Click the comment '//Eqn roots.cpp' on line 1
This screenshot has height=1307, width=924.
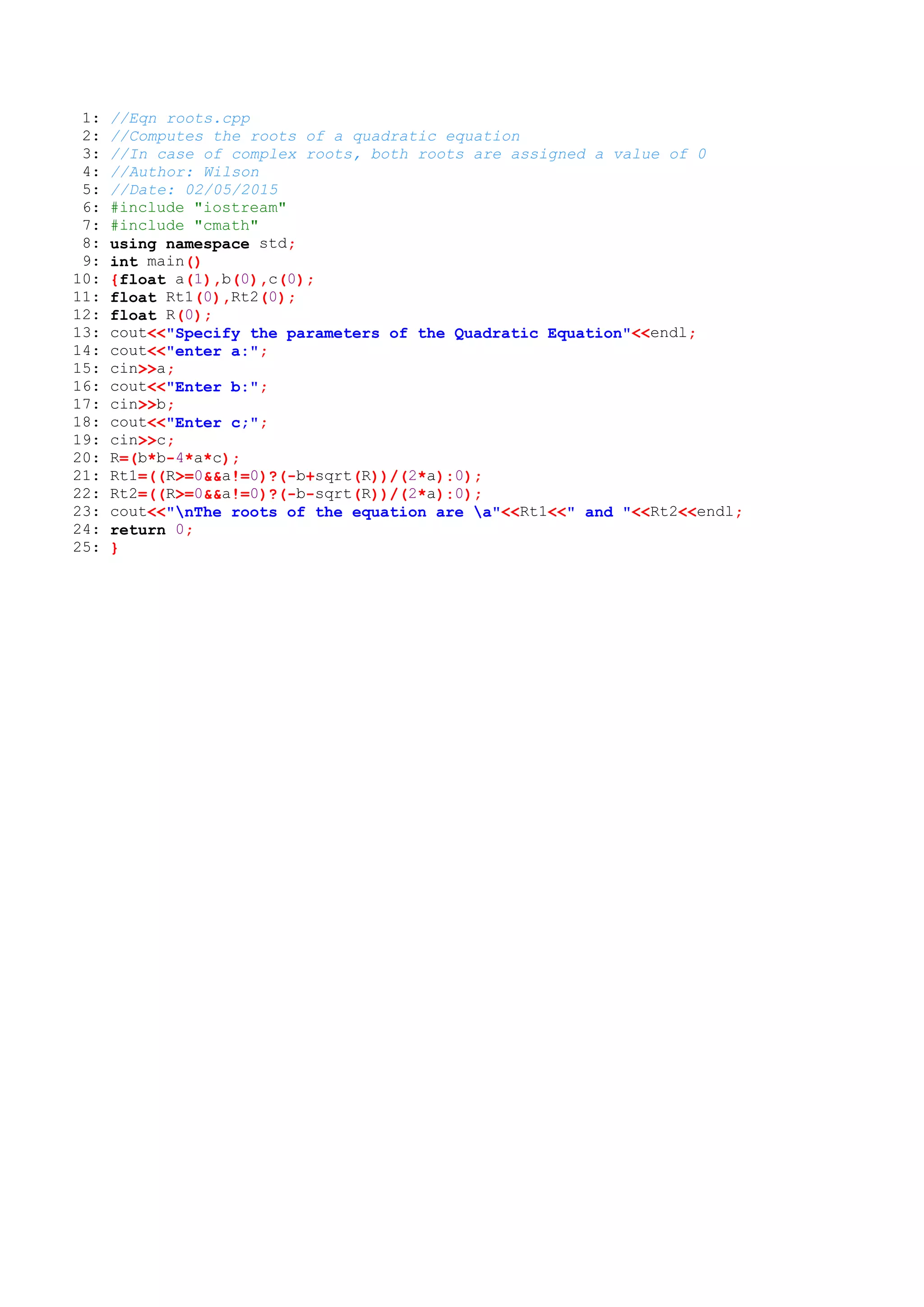(x=180, y=118)
